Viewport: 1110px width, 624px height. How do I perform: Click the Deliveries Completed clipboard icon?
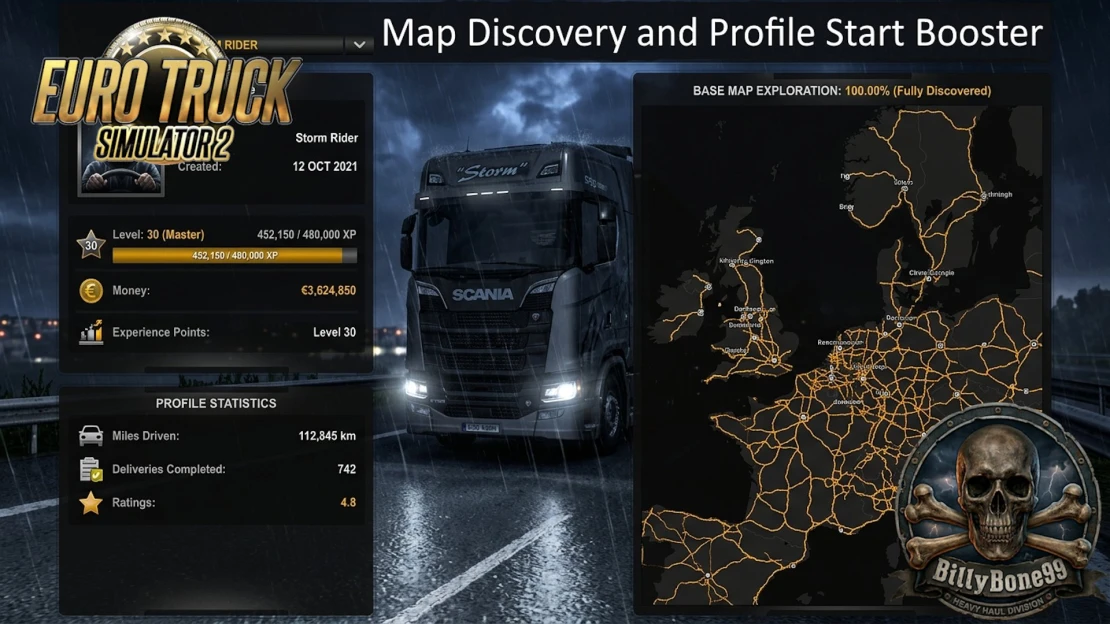coord(91,470)
